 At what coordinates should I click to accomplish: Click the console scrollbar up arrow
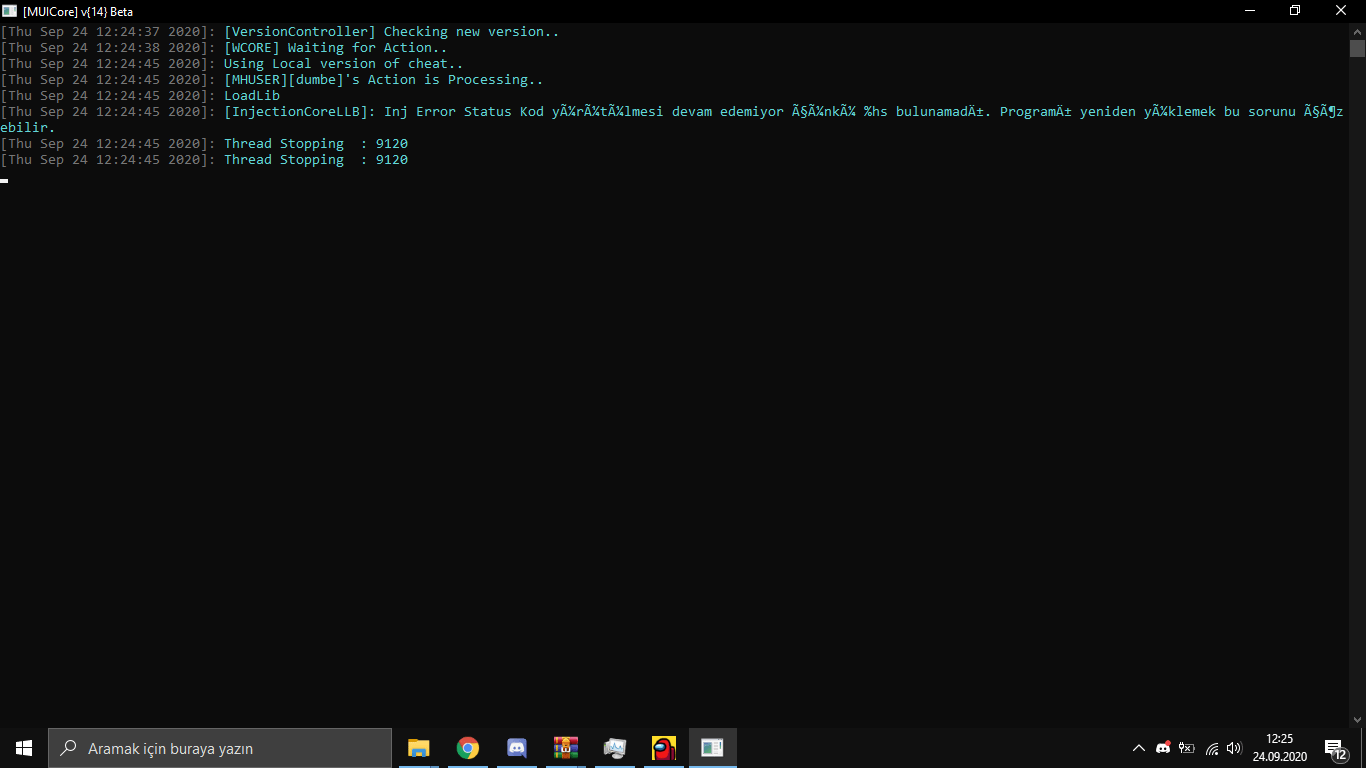tap(1357, 31)
